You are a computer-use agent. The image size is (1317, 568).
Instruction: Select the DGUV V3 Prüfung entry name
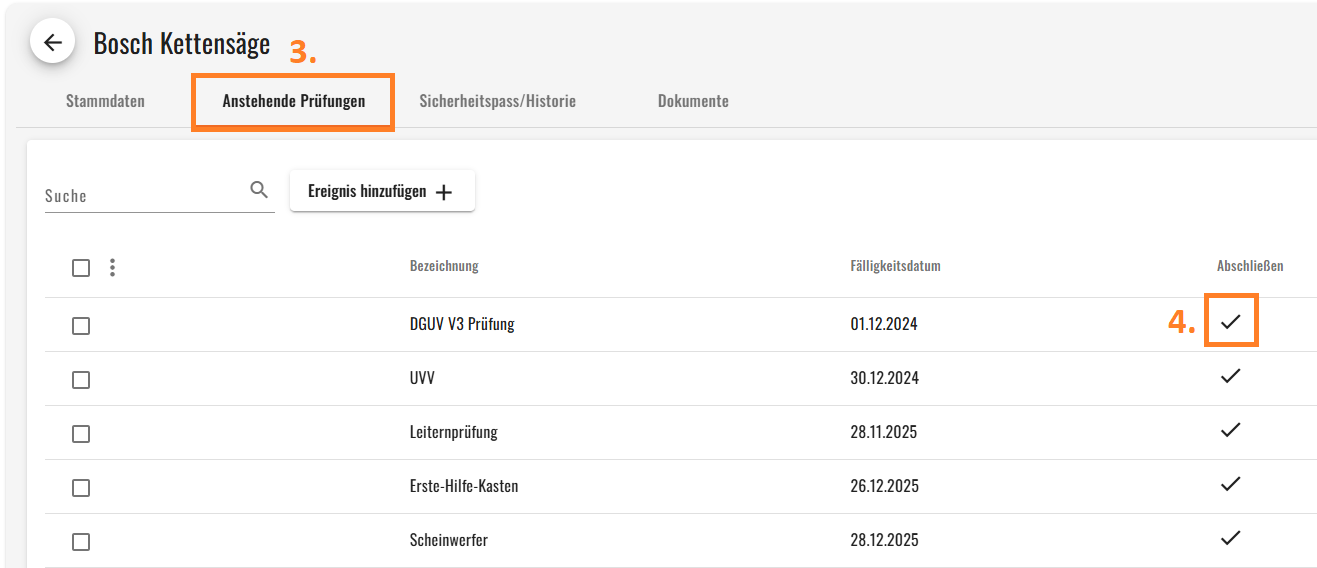point(462,324)
